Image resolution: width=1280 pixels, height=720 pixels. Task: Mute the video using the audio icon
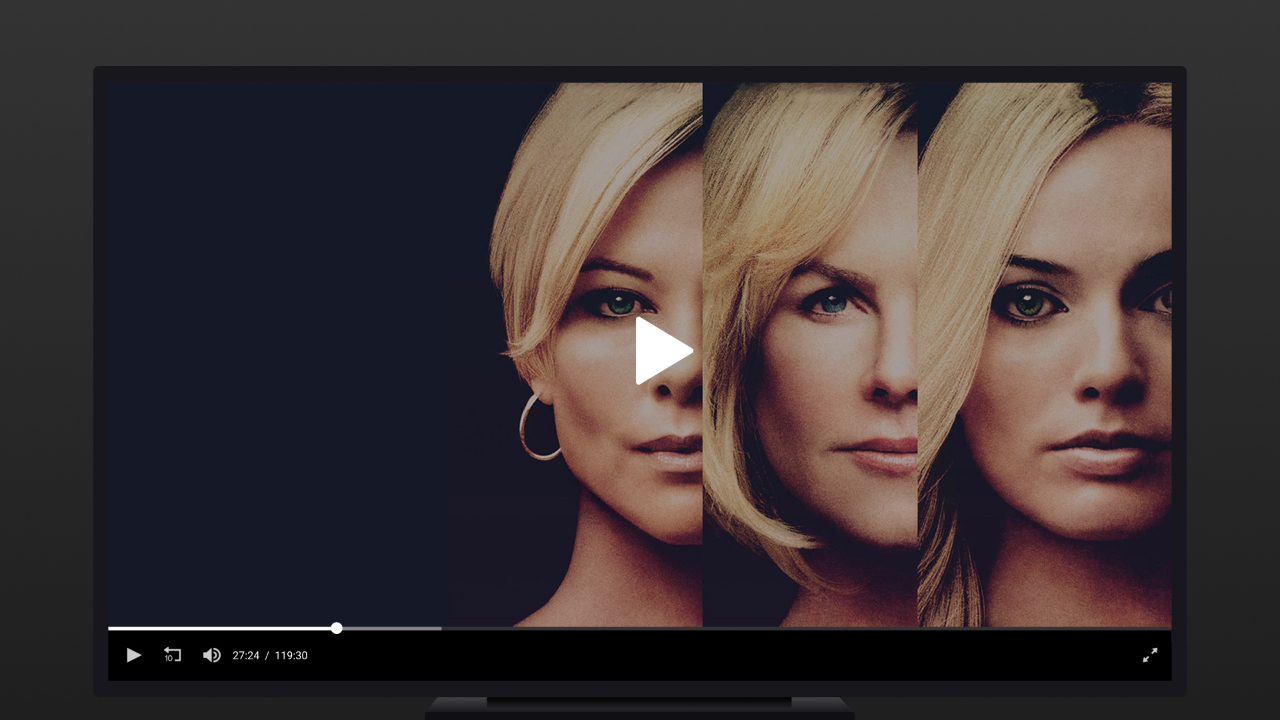(211, 655)
